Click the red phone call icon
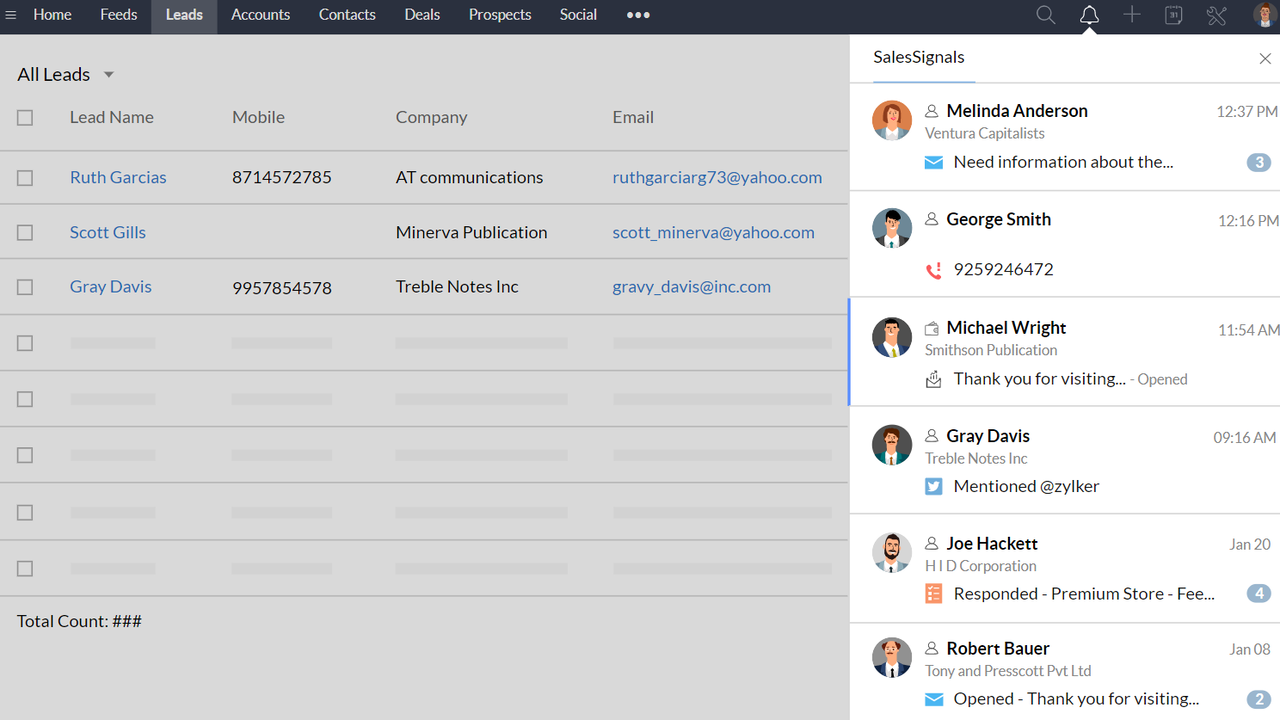Image resolution: width=1280 pixels, height=720 pixels. (933, 269)
